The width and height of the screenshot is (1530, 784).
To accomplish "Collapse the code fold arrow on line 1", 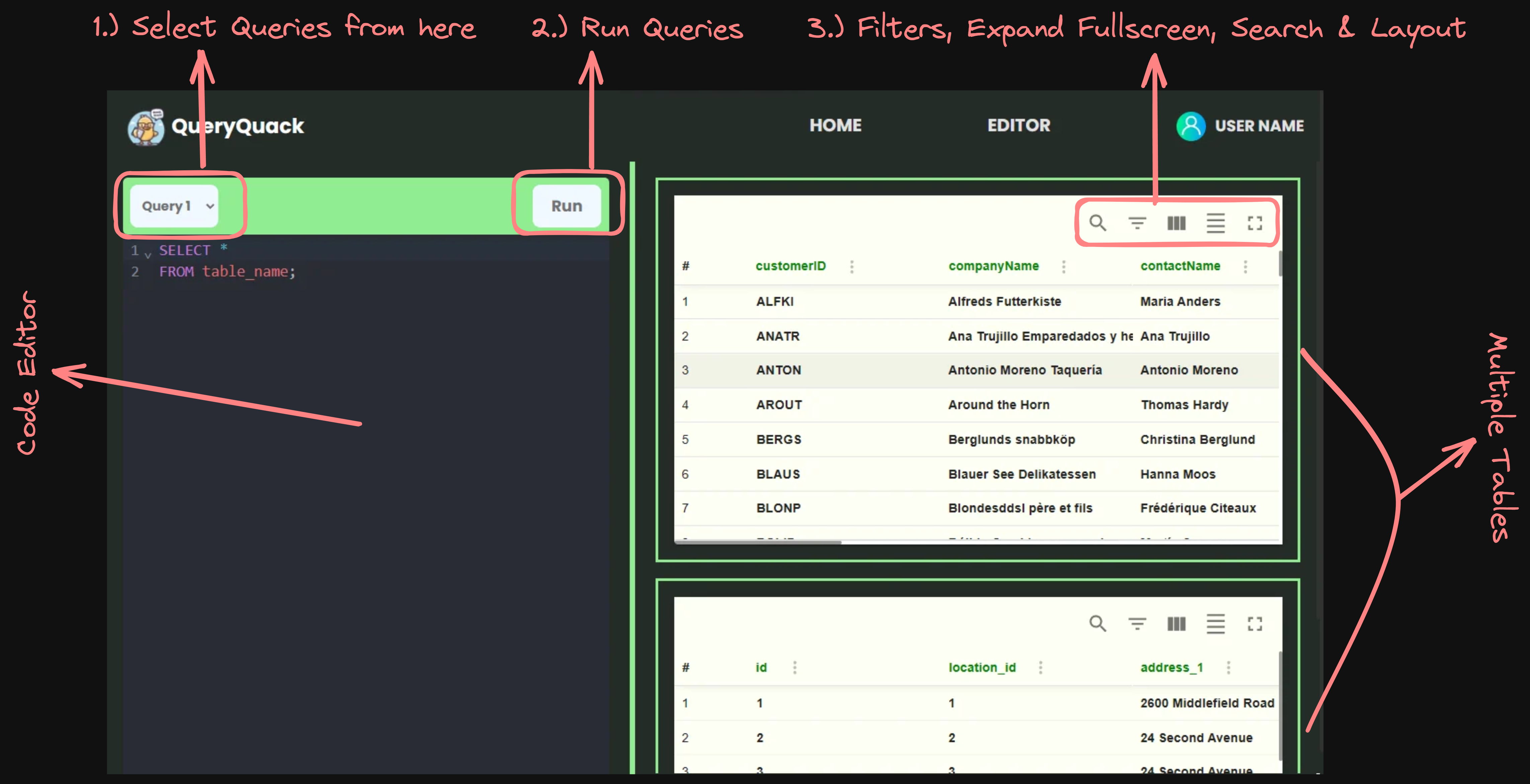I will (148, 255).
